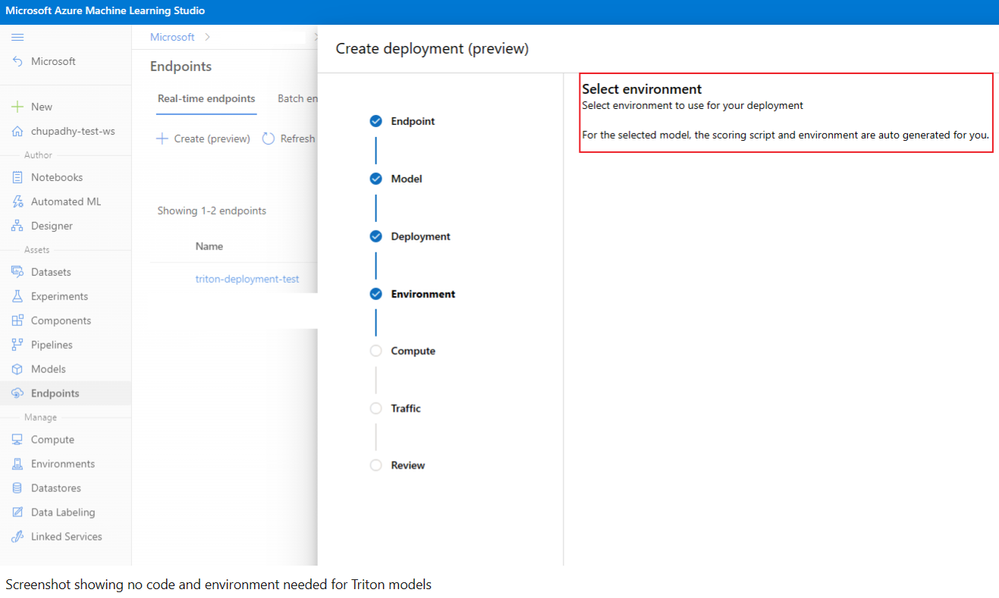Click the Experiments flask icon

click(17, 296)
